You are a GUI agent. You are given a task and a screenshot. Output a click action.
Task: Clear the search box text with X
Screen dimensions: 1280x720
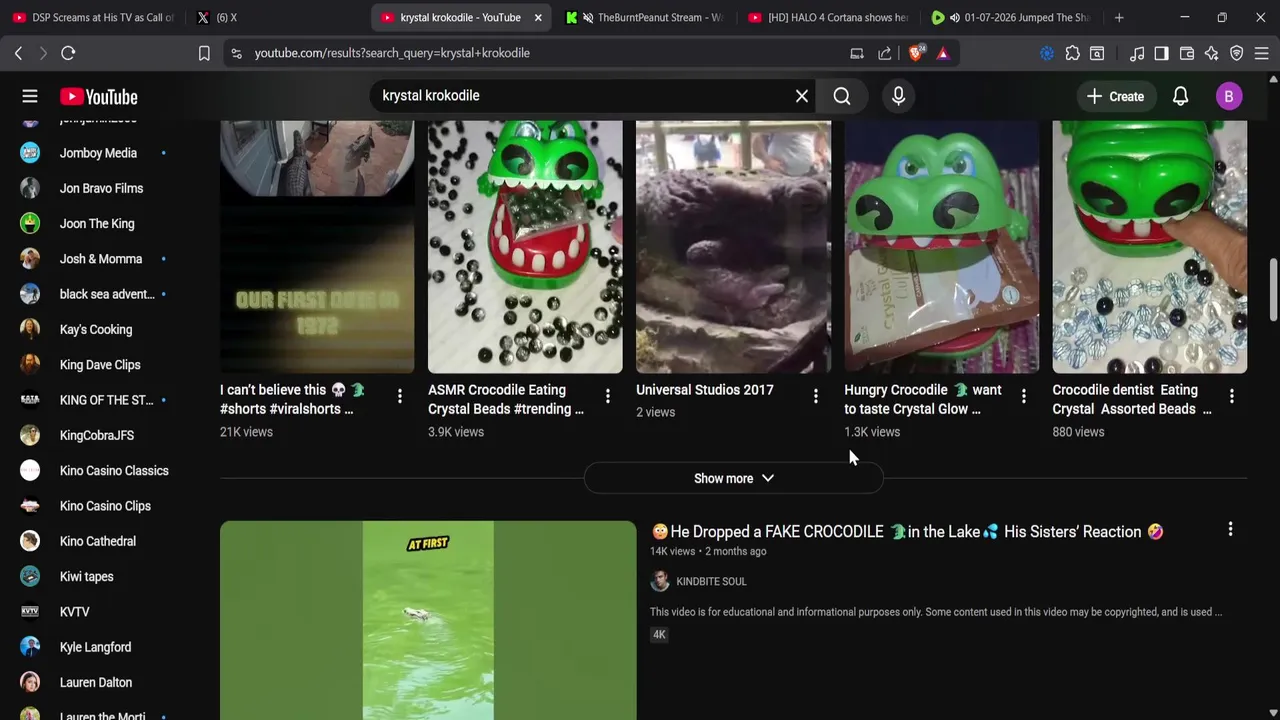point(802,96)
